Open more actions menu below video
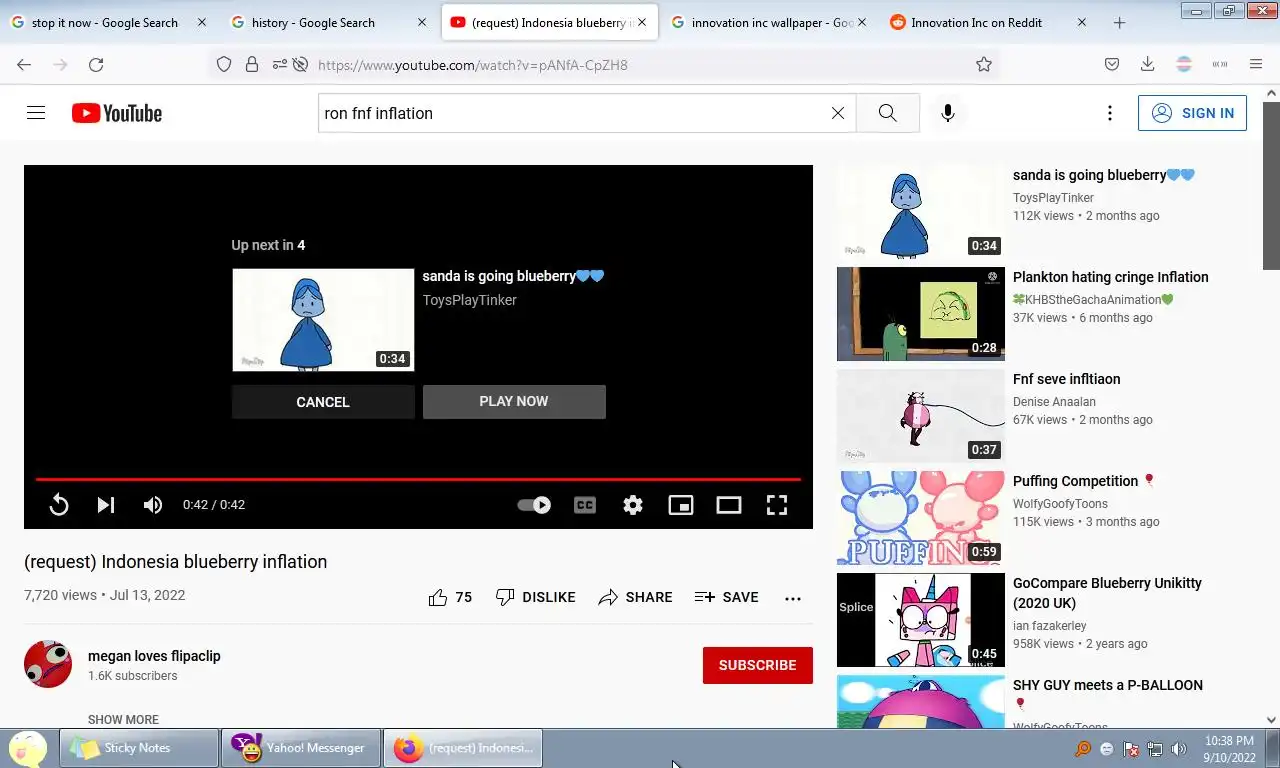The image size is (1280, 768). [793, 598]
